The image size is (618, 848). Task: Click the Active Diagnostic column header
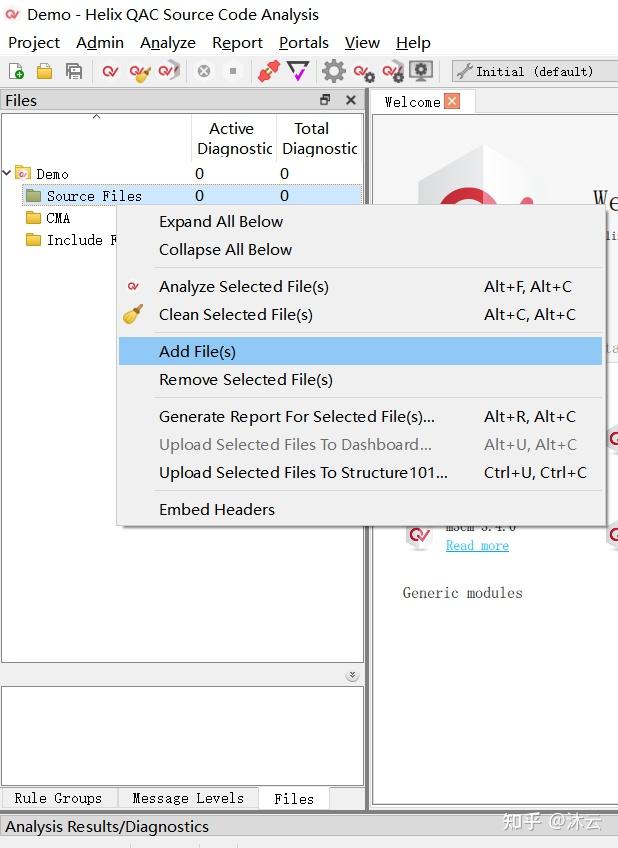tap(233, 138)
